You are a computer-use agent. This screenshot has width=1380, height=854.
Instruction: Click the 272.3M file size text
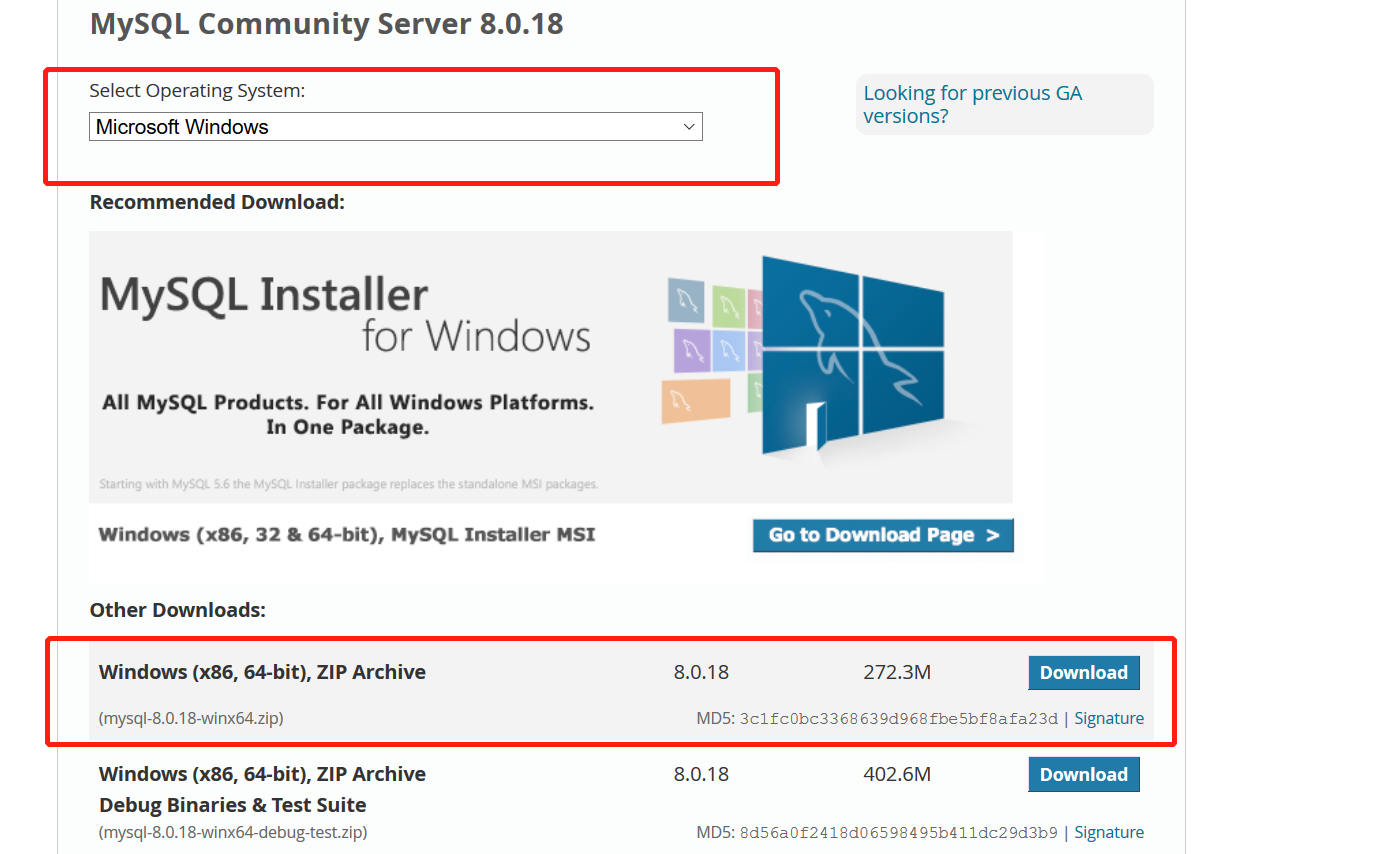click(x=897, y=672)
